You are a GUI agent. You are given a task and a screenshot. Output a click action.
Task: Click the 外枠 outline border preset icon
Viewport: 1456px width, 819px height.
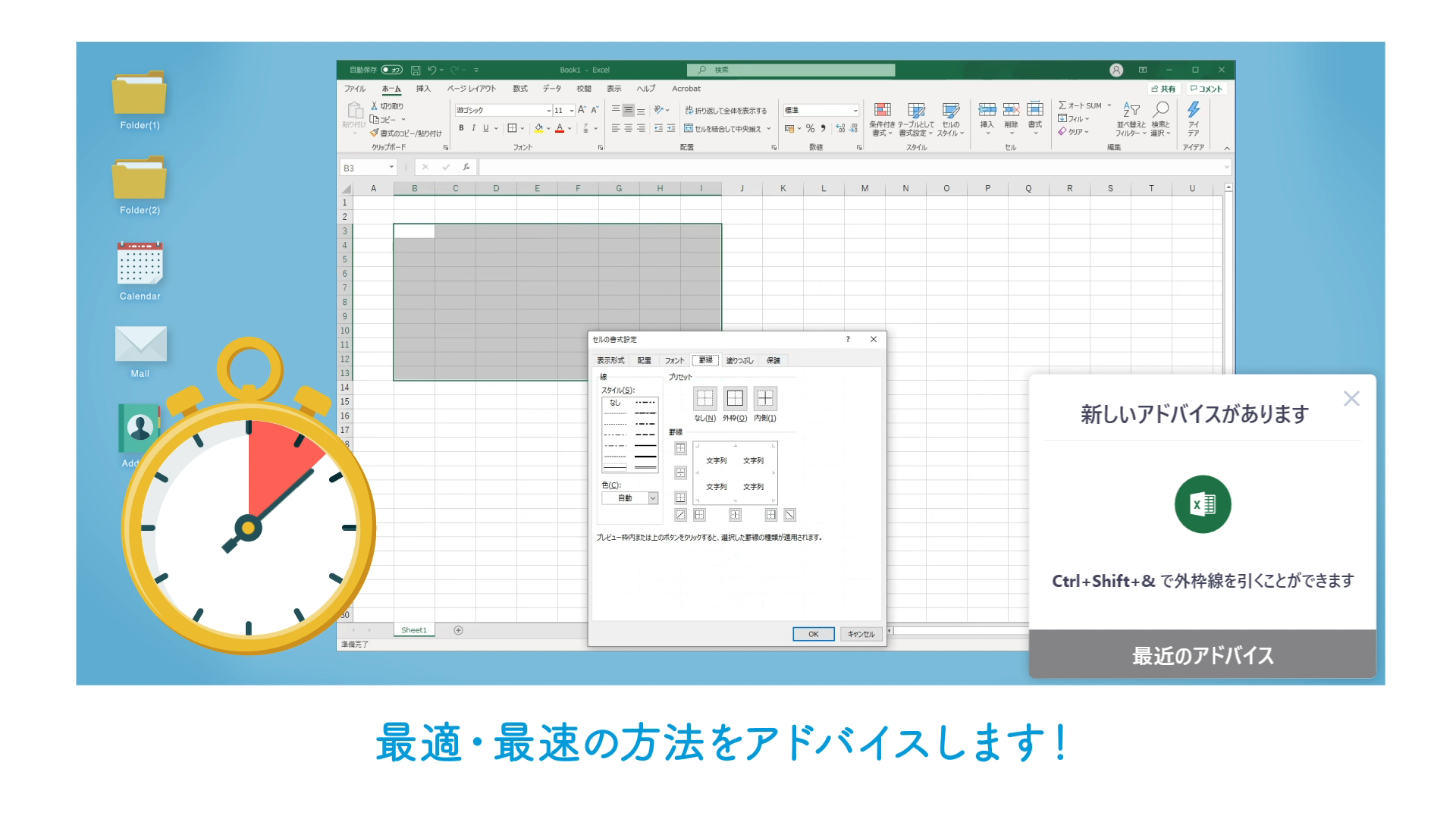pos(735,398)
